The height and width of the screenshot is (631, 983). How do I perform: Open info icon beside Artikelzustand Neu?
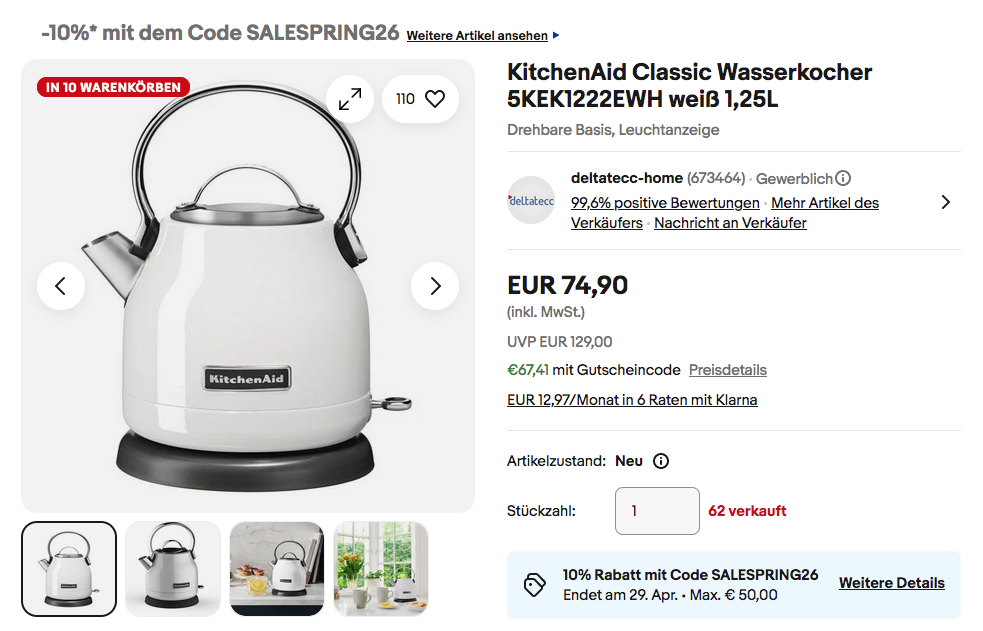pos(661,461)
